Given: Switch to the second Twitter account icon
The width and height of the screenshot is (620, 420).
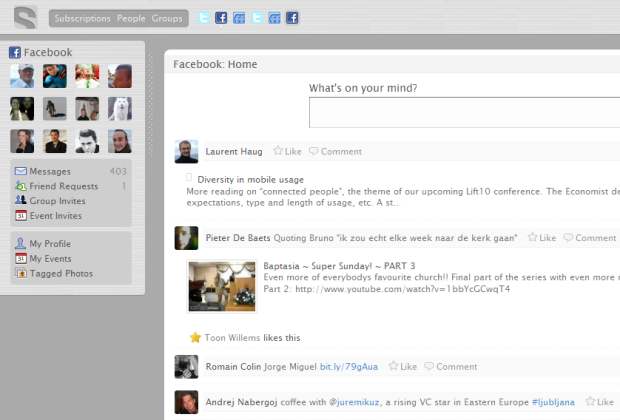Looking at the screenshot, I should [x=257, y=18].
